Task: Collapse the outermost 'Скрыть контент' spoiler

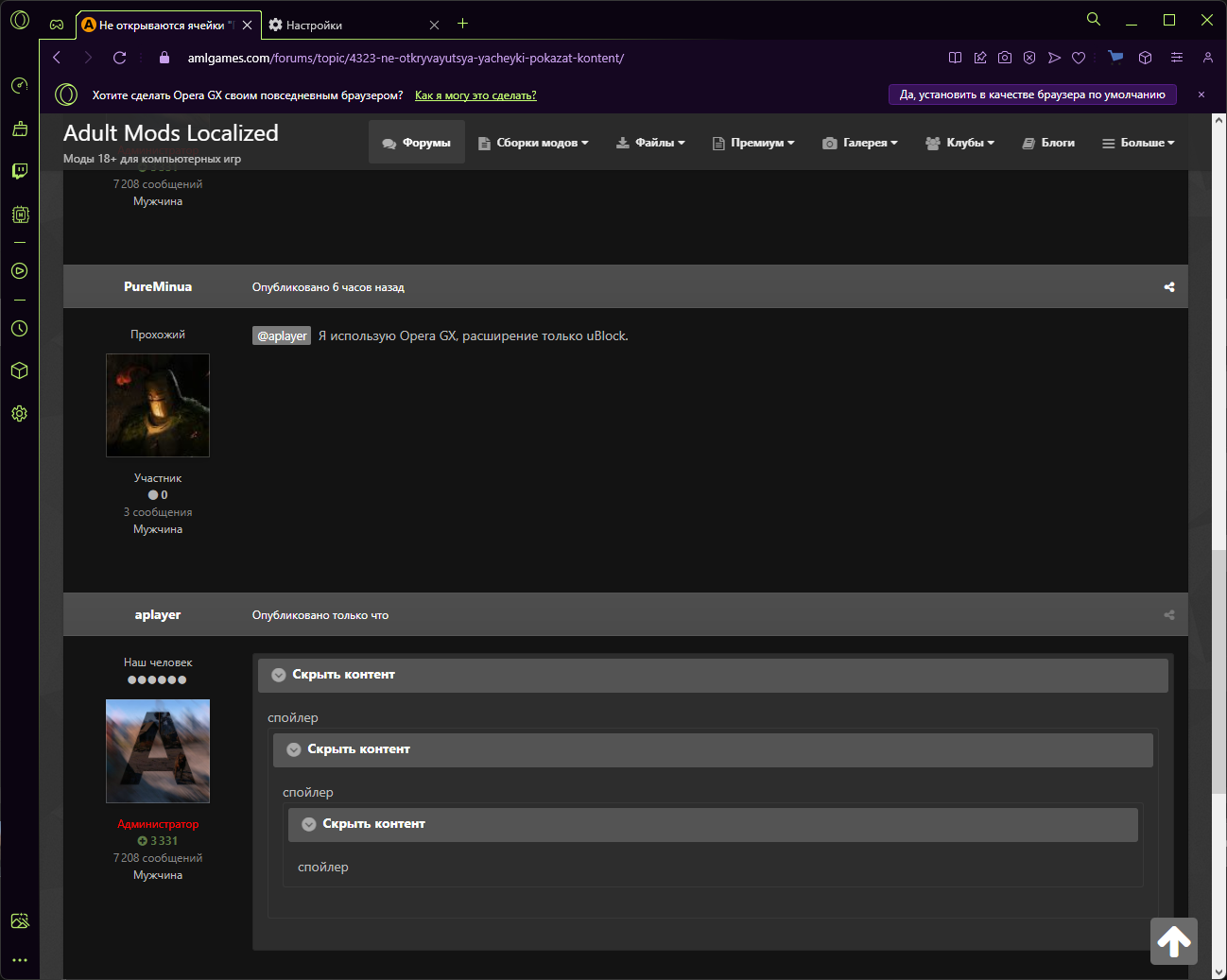Action: pyautogui.click(x=343, y=675)
